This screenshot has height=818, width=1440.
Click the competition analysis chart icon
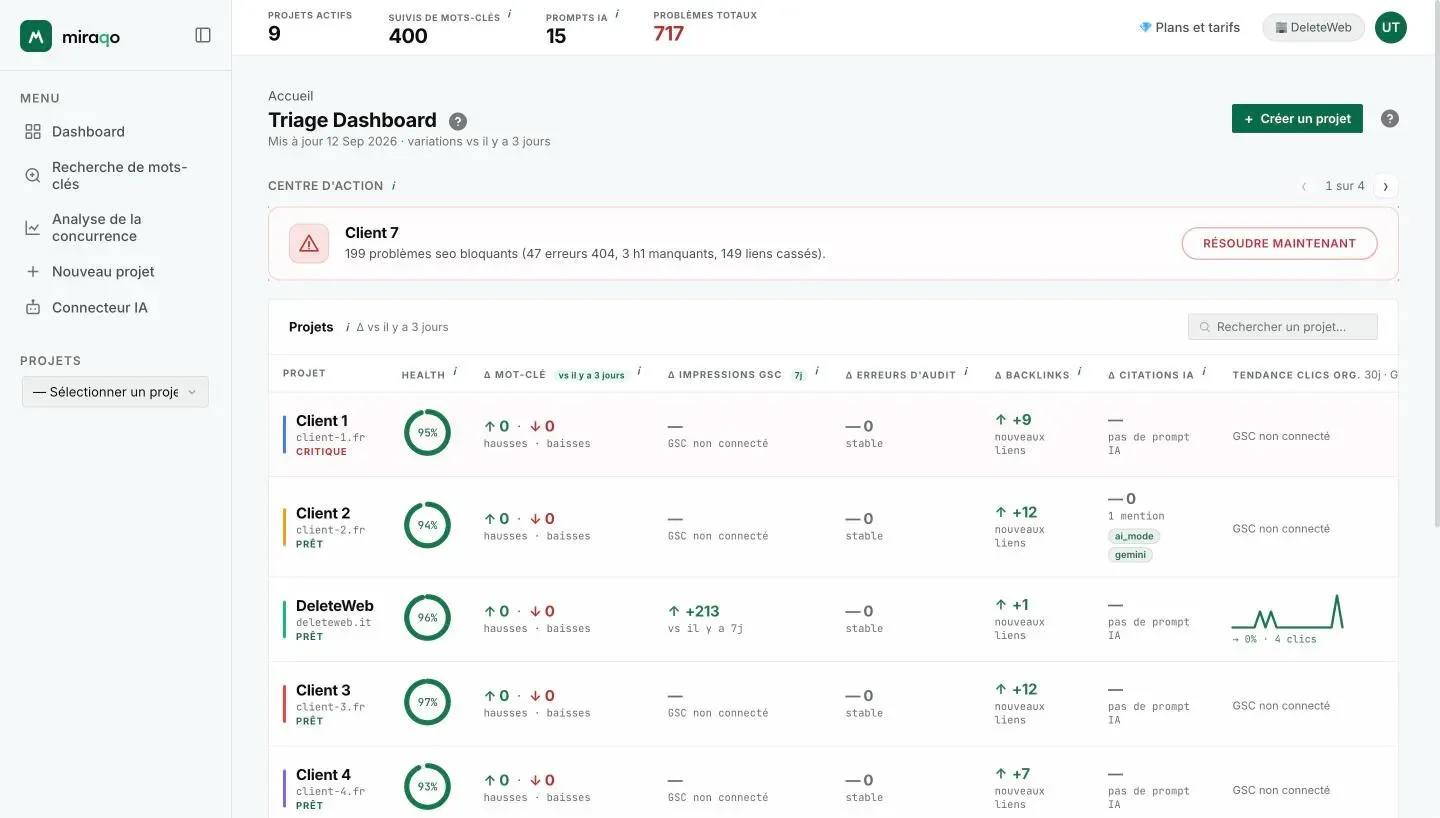(33, 228)
